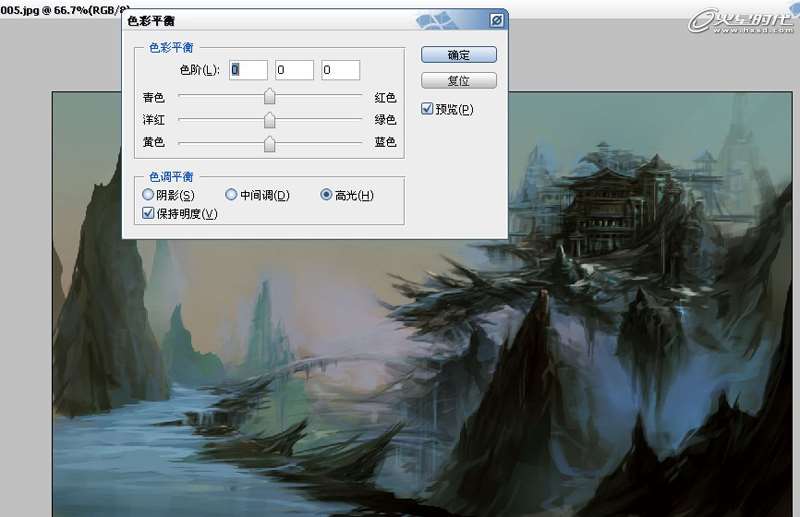Click the 青色–红色 slider handle
The height and width of the screenshot is (517, 800).
pos(269,97)
